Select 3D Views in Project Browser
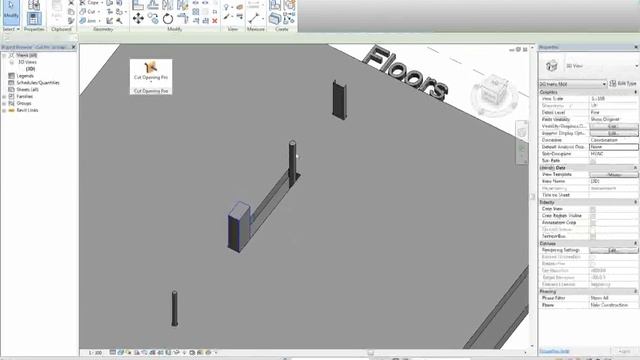 pyautogui.click(x=27, y=62)
